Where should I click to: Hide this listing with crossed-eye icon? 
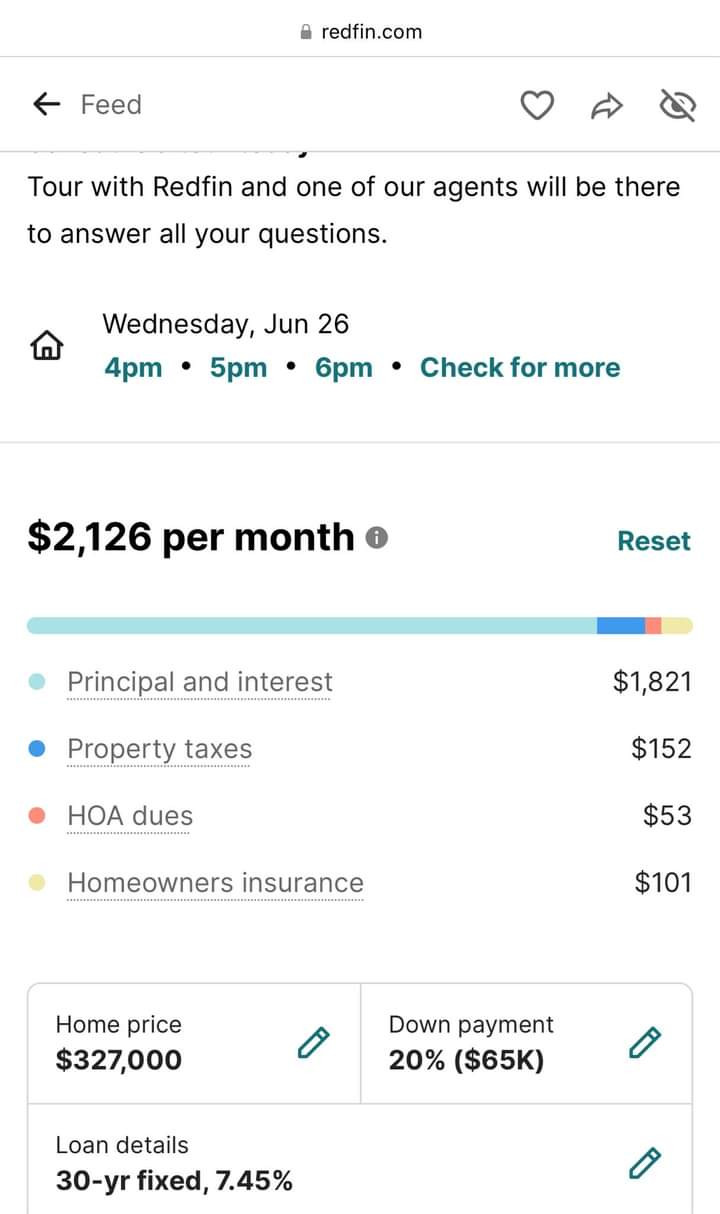click(x=678, y=105)
